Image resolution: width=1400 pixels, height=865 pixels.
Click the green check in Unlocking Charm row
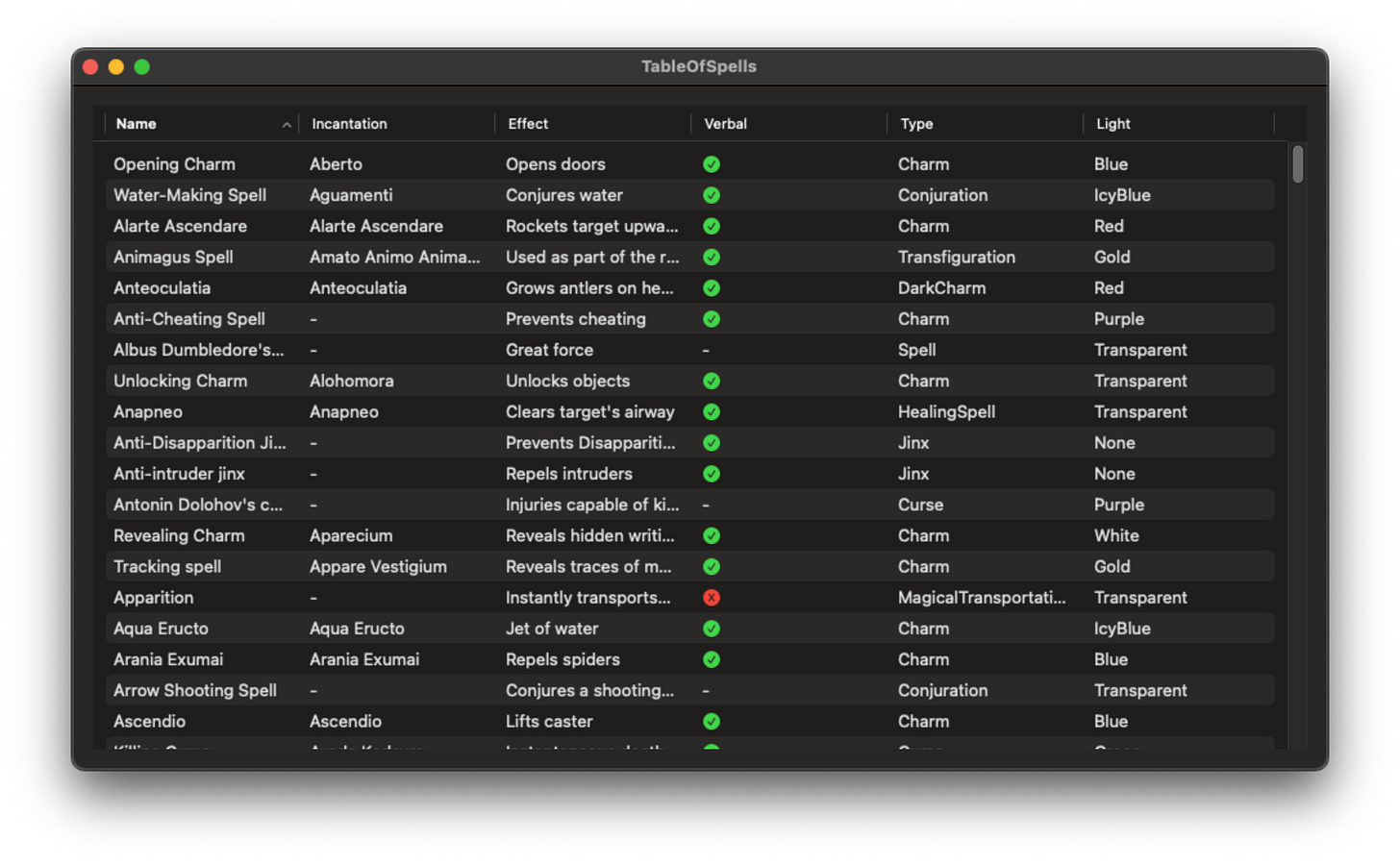[712, 381]
